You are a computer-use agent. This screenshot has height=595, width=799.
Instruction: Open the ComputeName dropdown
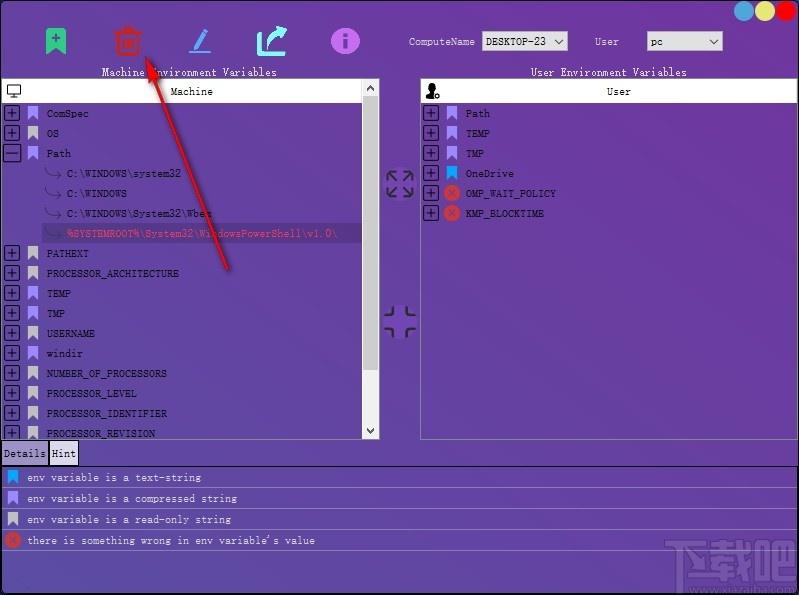click(524, 41)
